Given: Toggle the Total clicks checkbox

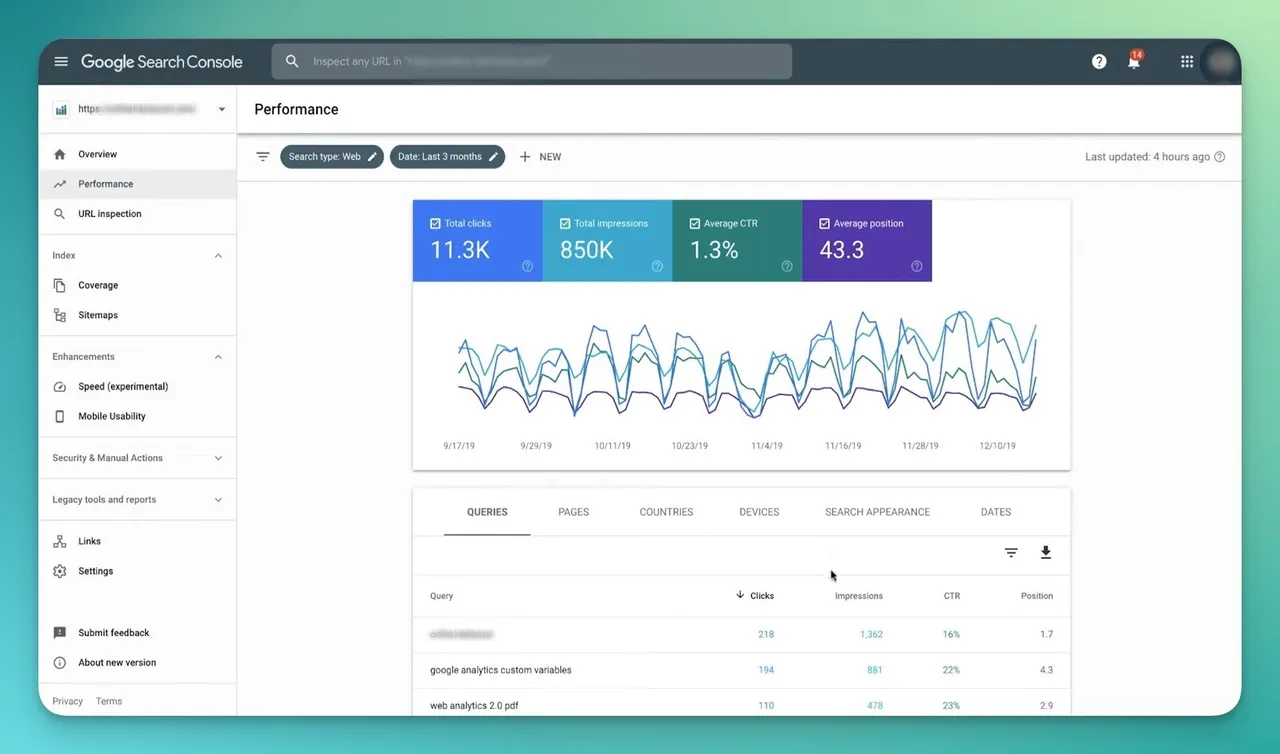Looking at the screenshot, I should click(x=435, y=224).
